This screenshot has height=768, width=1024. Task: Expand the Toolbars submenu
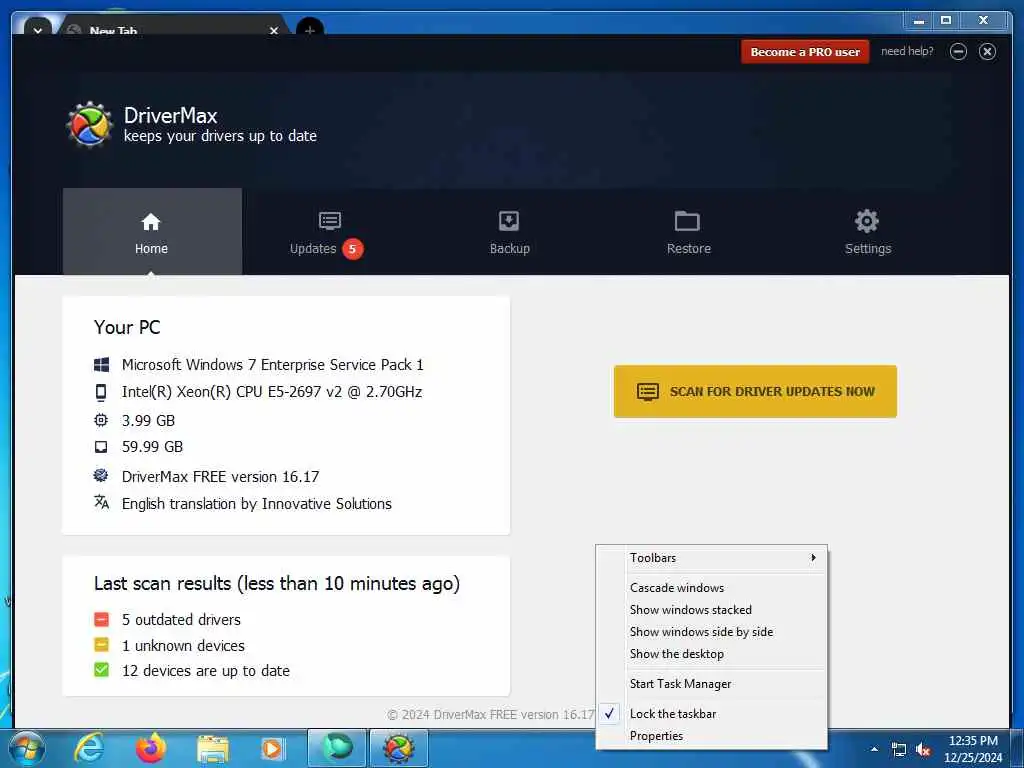712,558
